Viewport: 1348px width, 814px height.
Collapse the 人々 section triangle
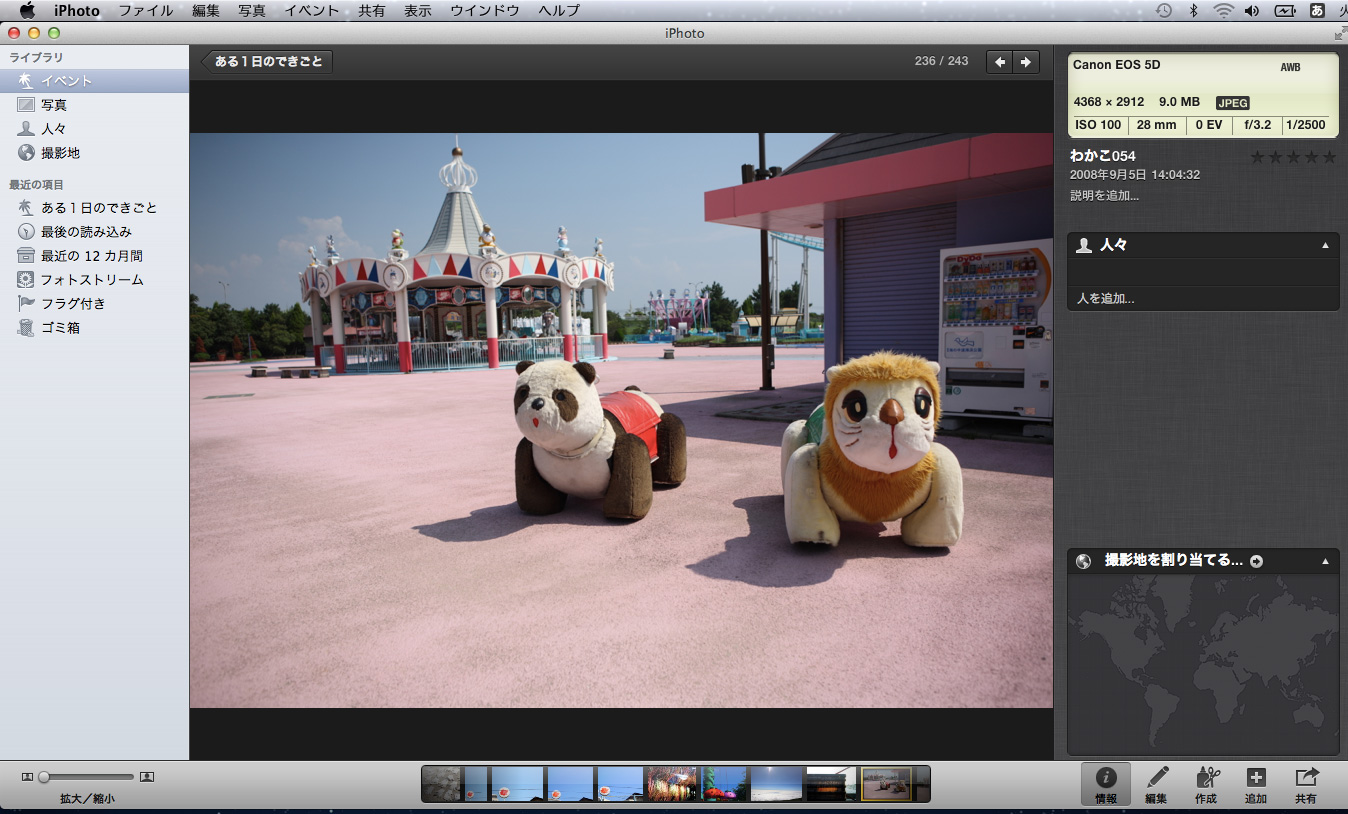pos(1326,245)
